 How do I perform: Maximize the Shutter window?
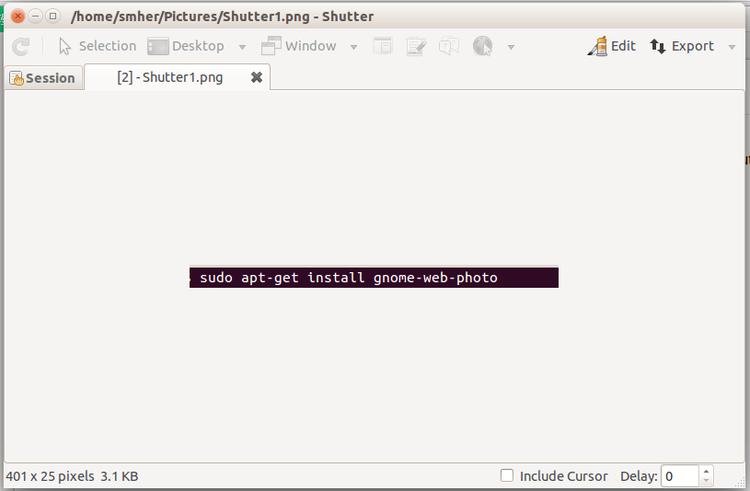click(53, 16)
